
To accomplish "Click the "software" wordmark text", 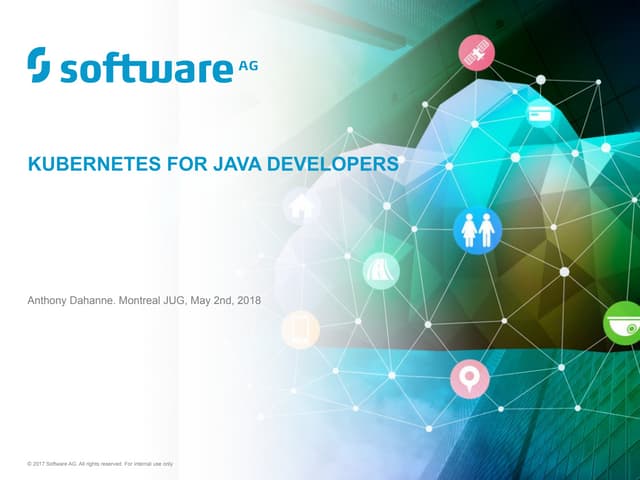I will click(x=143, y=69).
